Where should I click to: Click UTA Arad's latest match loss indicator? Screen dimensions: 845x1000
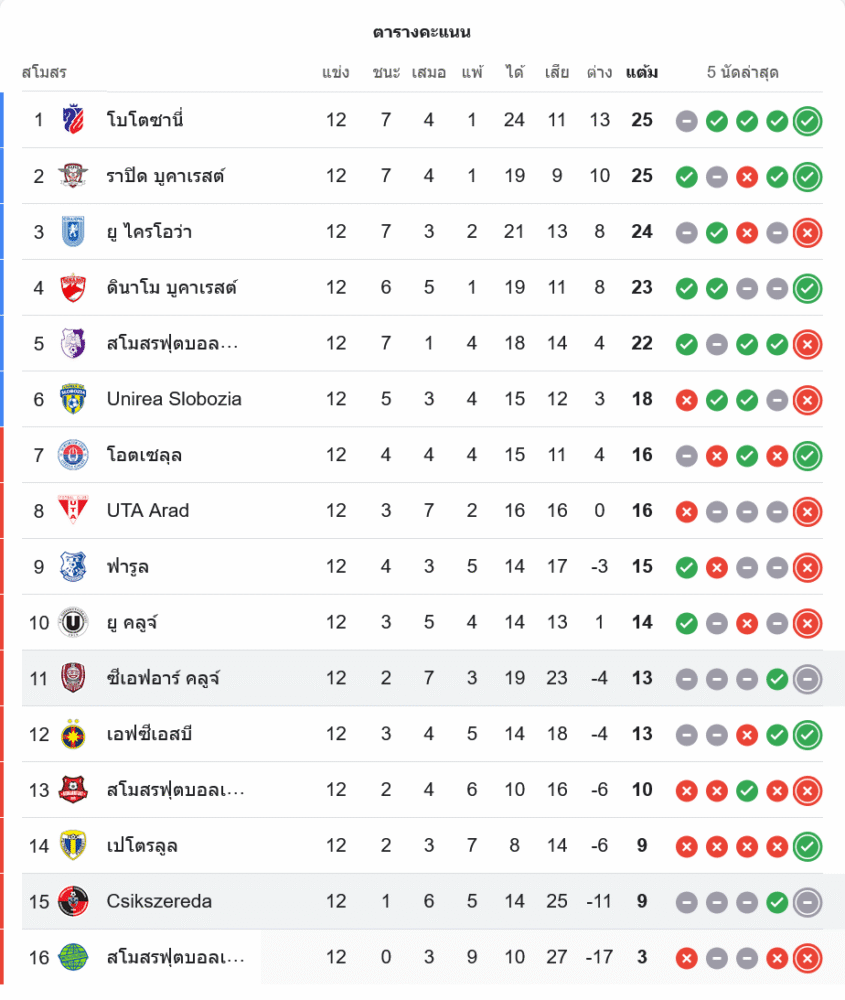coord(807,512)
